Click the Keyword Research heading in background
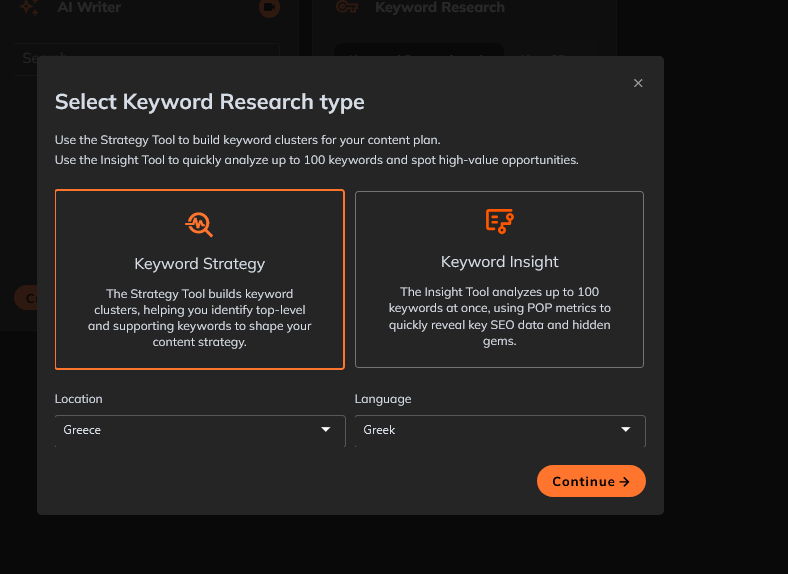The image size is (788, 574). pos(440,7)
